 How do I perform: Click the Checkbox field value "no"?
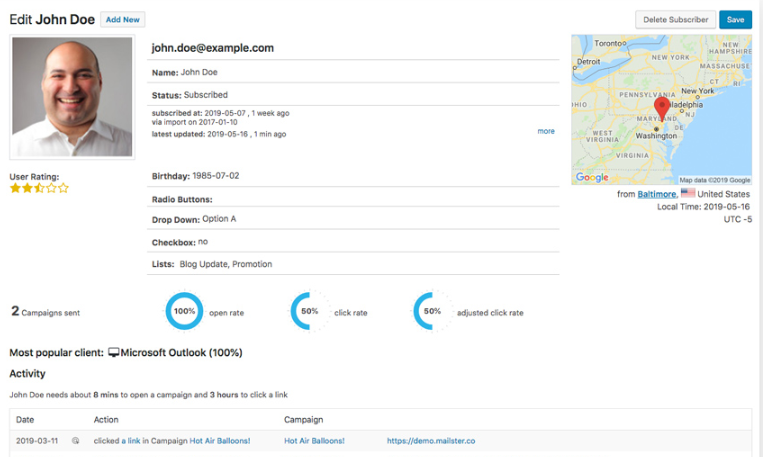(x=203, y=241)
